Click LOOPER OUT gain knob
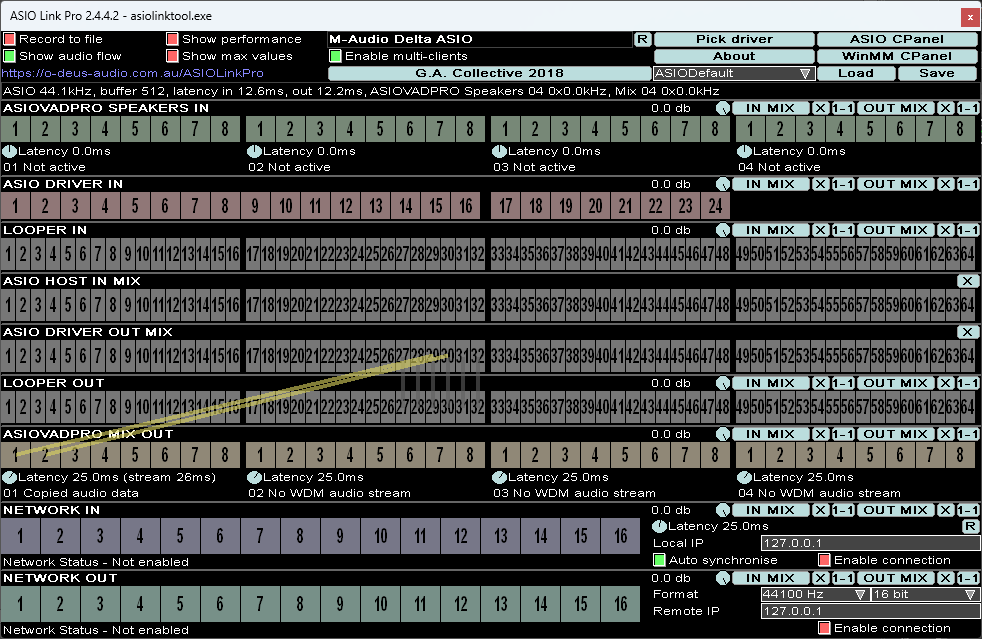The width and height of the screenshot is (982, 639). pos(723,383)
